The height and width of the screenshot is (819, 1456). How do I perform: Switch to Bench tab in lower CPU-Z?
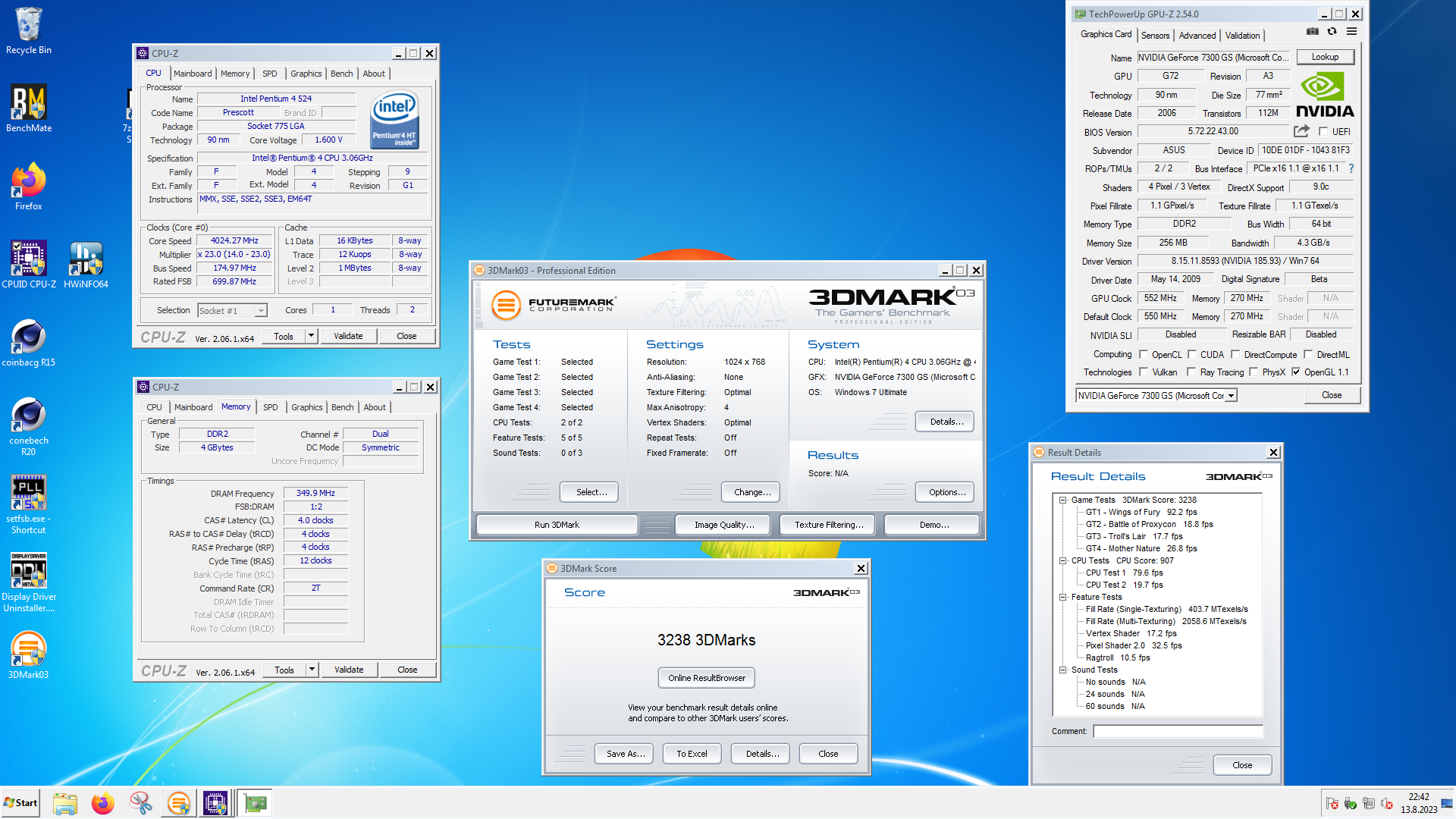coord(343,407)
